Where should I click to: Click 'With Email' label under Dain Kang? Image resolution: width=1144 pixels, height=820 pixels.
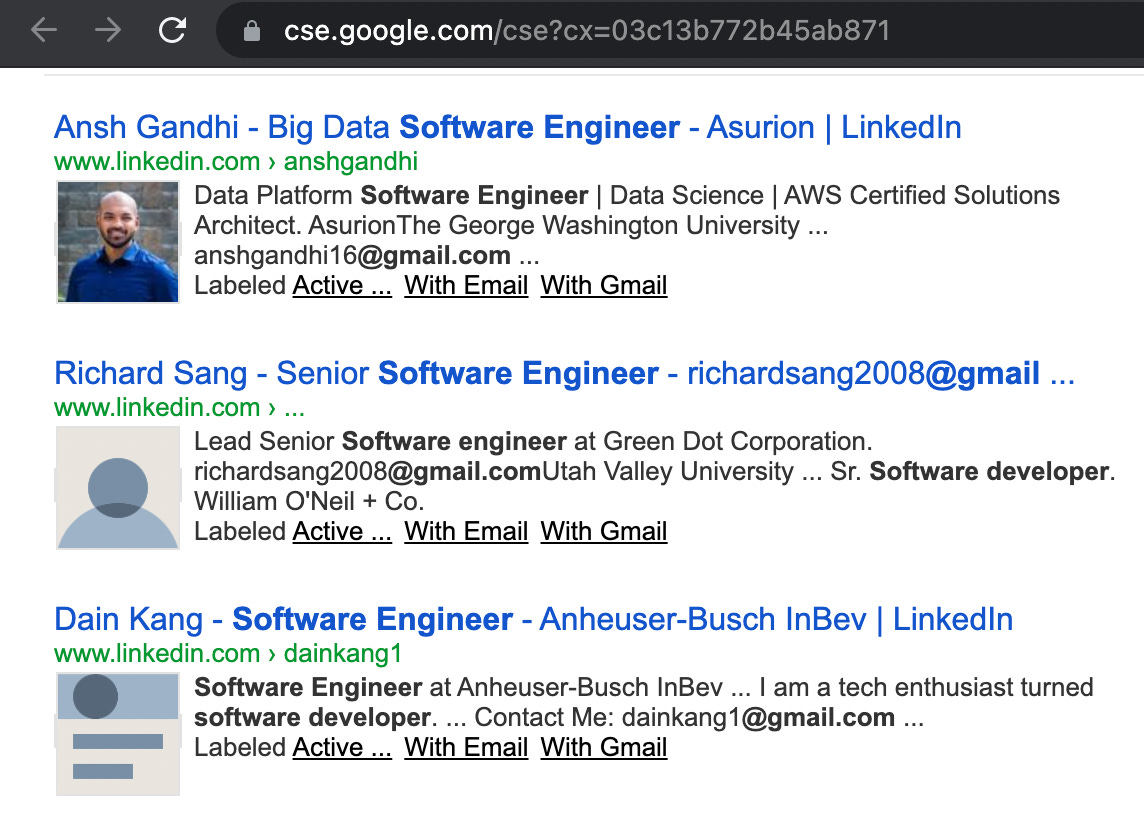click(465, 747)
